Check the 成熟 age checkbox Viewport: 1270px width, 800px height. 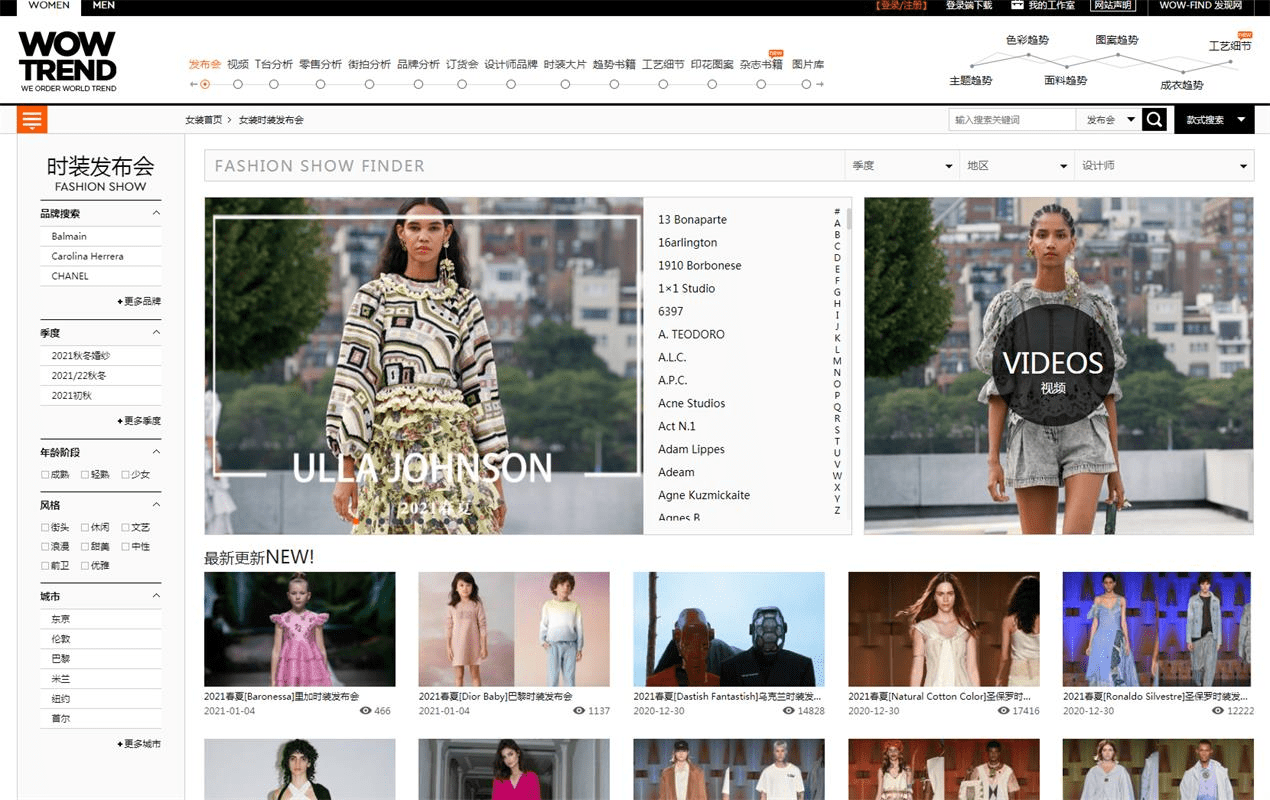coord(45,475)
